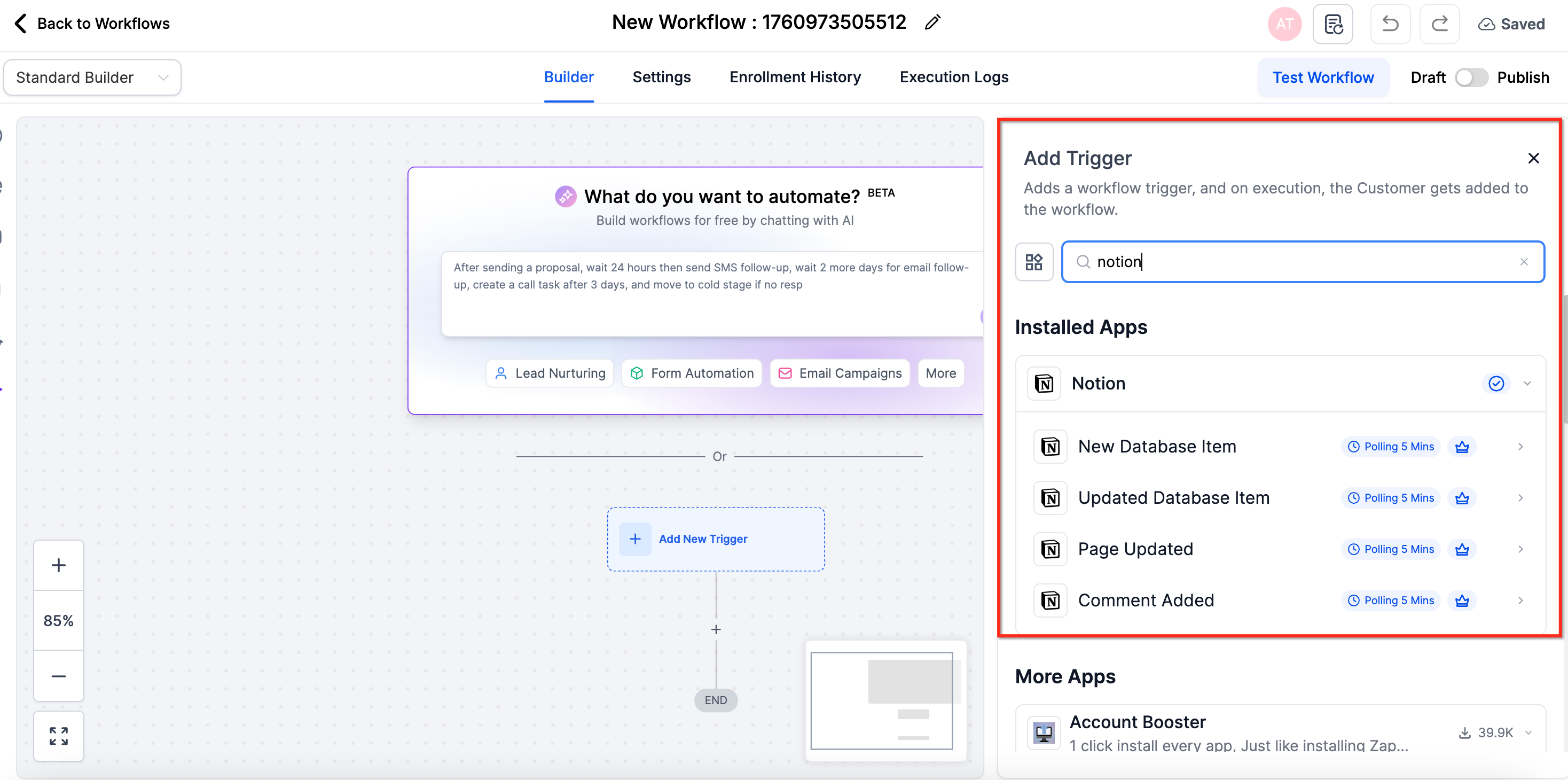Image resolution: width=1568 pixels, height=780 pixels.
Task: Expand the Account Booster app entry
Action: tap(1528, 732)
